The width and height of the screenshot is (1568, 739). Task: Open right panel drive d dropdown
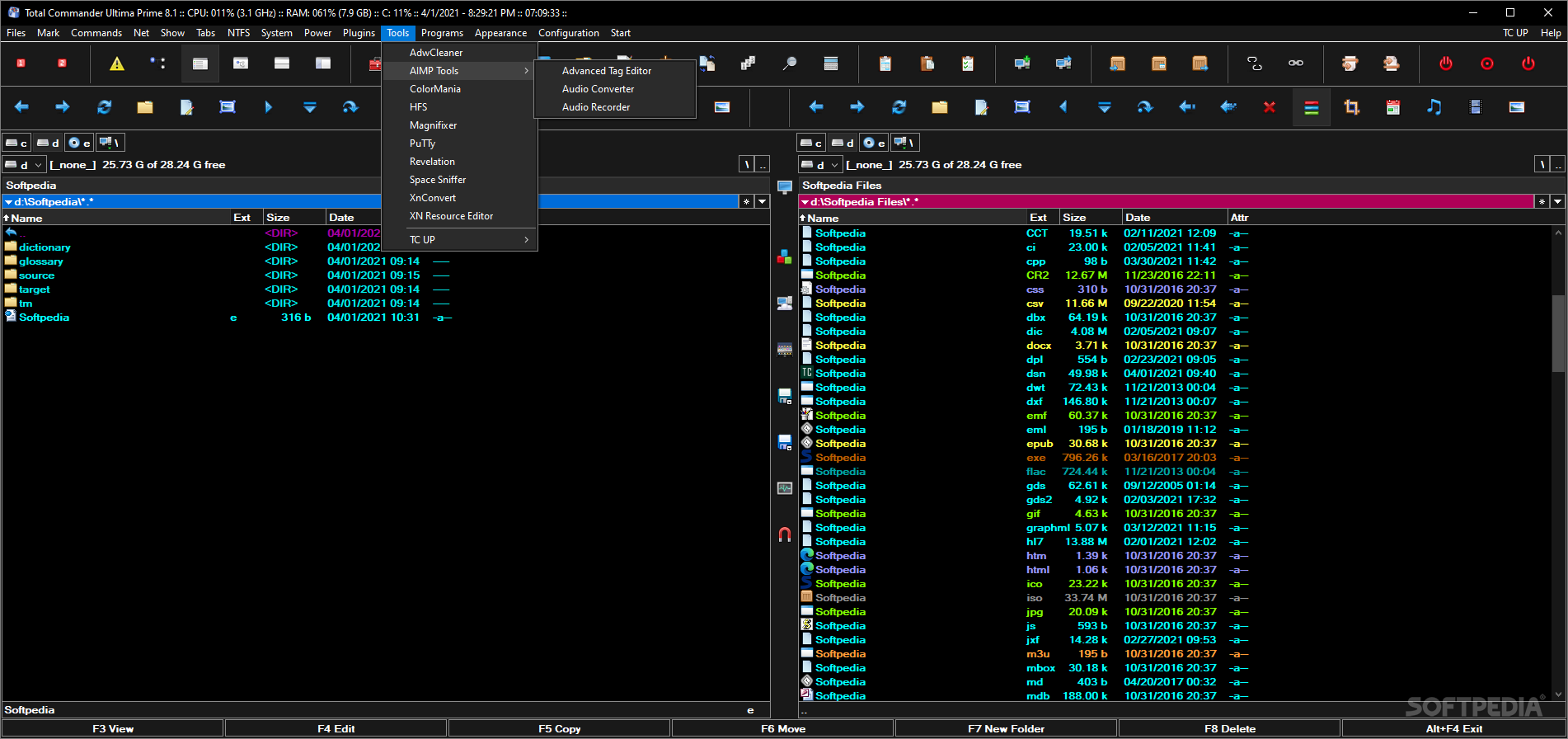click(x=819, y=165)
